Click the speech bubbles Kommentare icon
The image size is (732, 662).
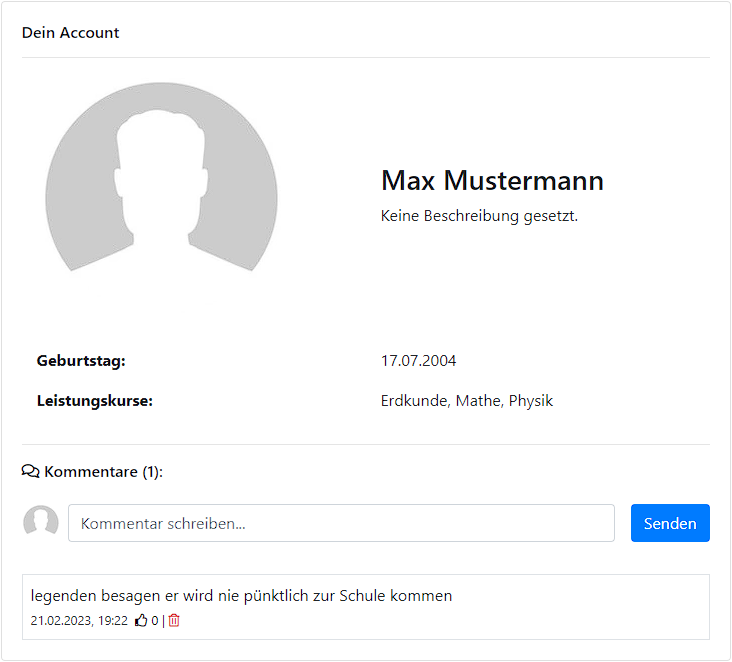[31, 472]
